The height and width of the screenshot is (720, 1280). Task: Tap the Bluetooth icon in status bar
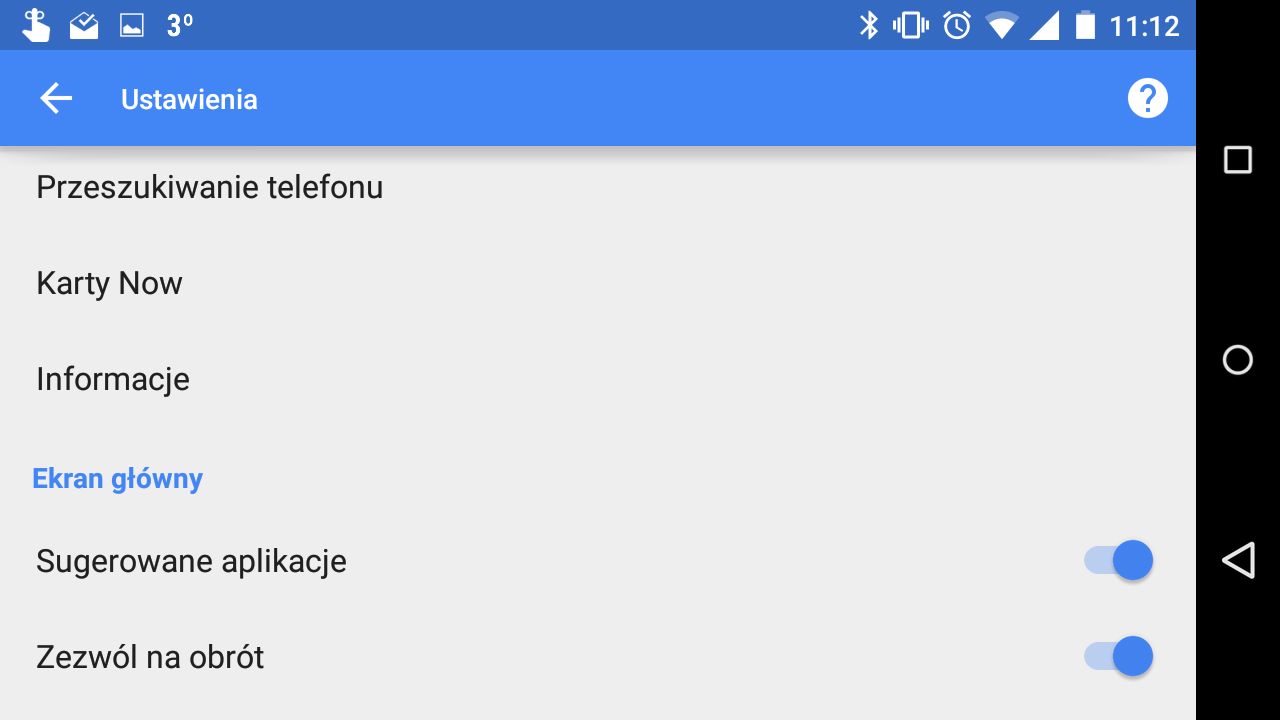(x=868, y=25)
